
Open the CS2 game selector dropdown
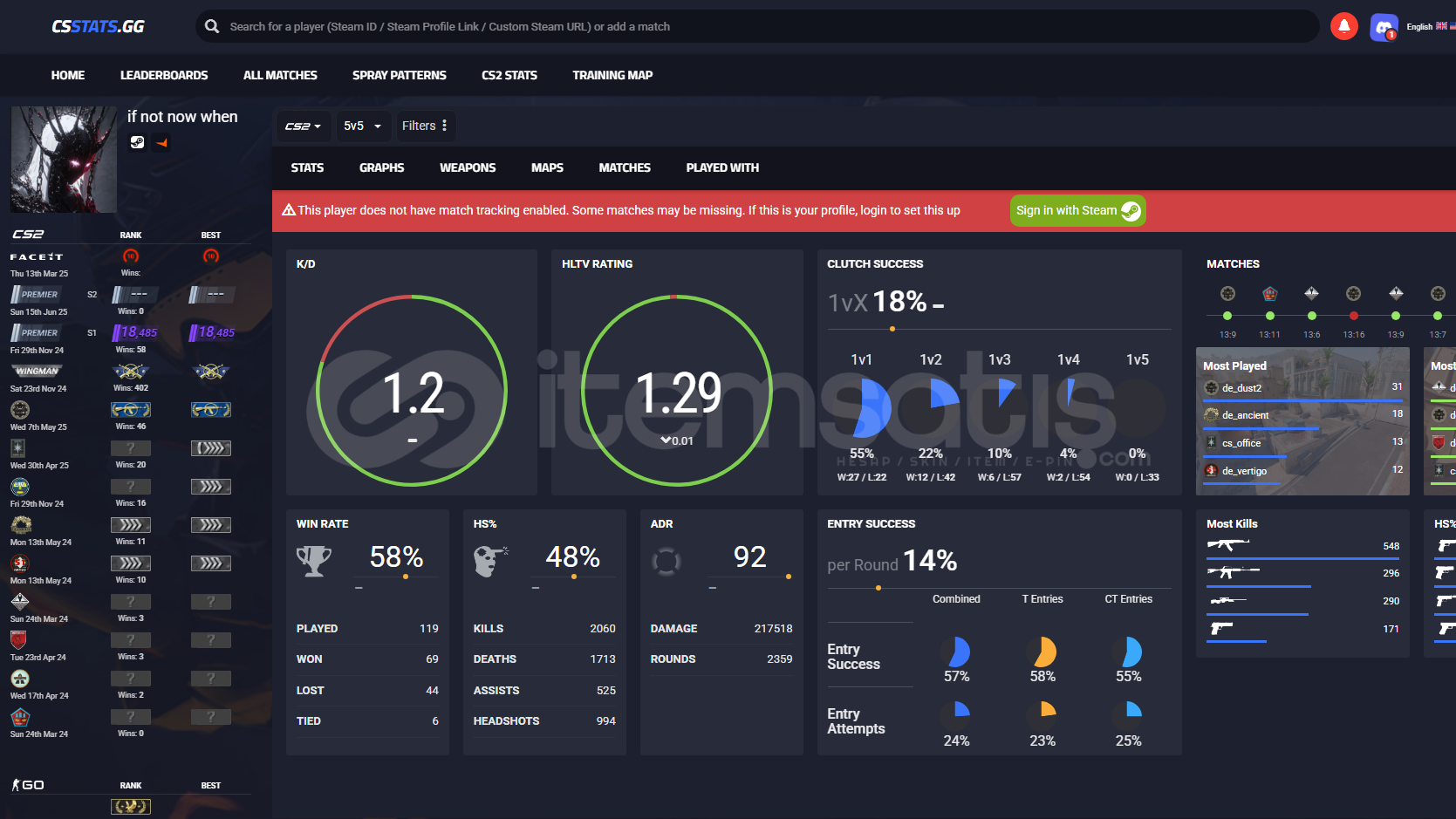(304, 126)
